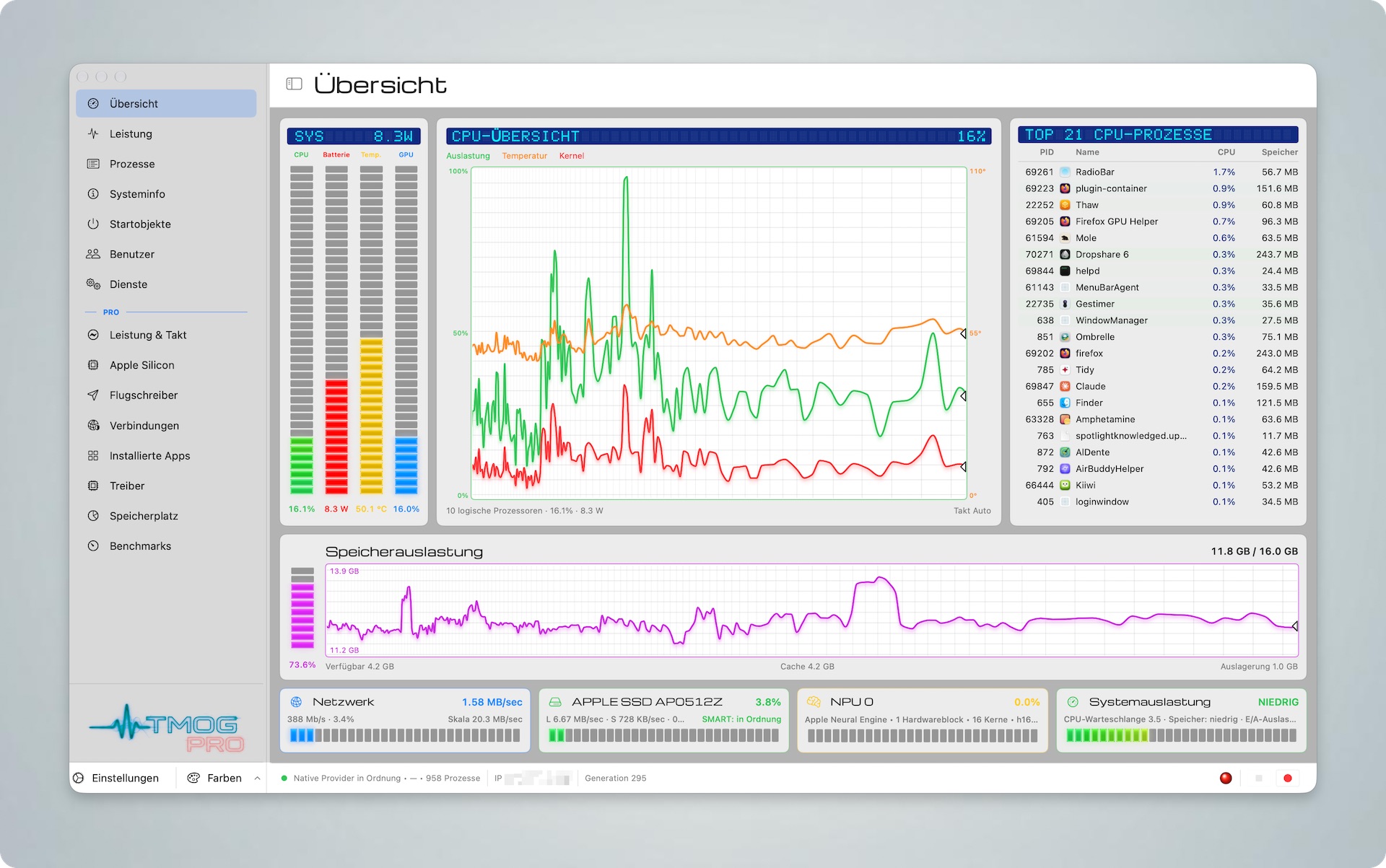Click the Speicherauslastung memory chart
The width and height of the screenshot is (1386, 868).
(811, 610)
